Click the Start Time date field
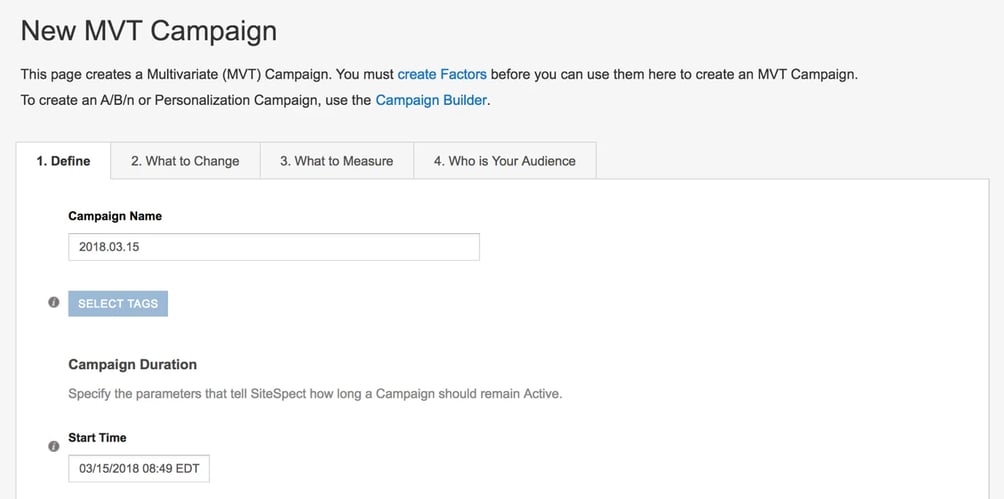 (139, 469)
